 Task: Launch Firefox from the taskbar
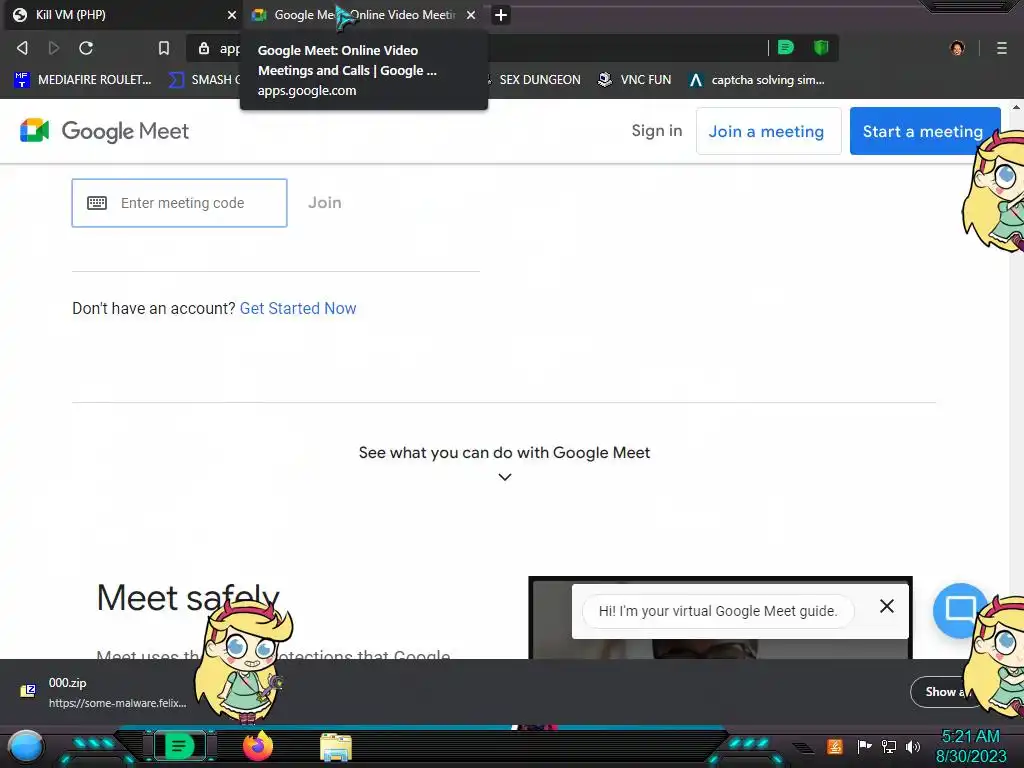pyautogui.click(x=258, y=746)
